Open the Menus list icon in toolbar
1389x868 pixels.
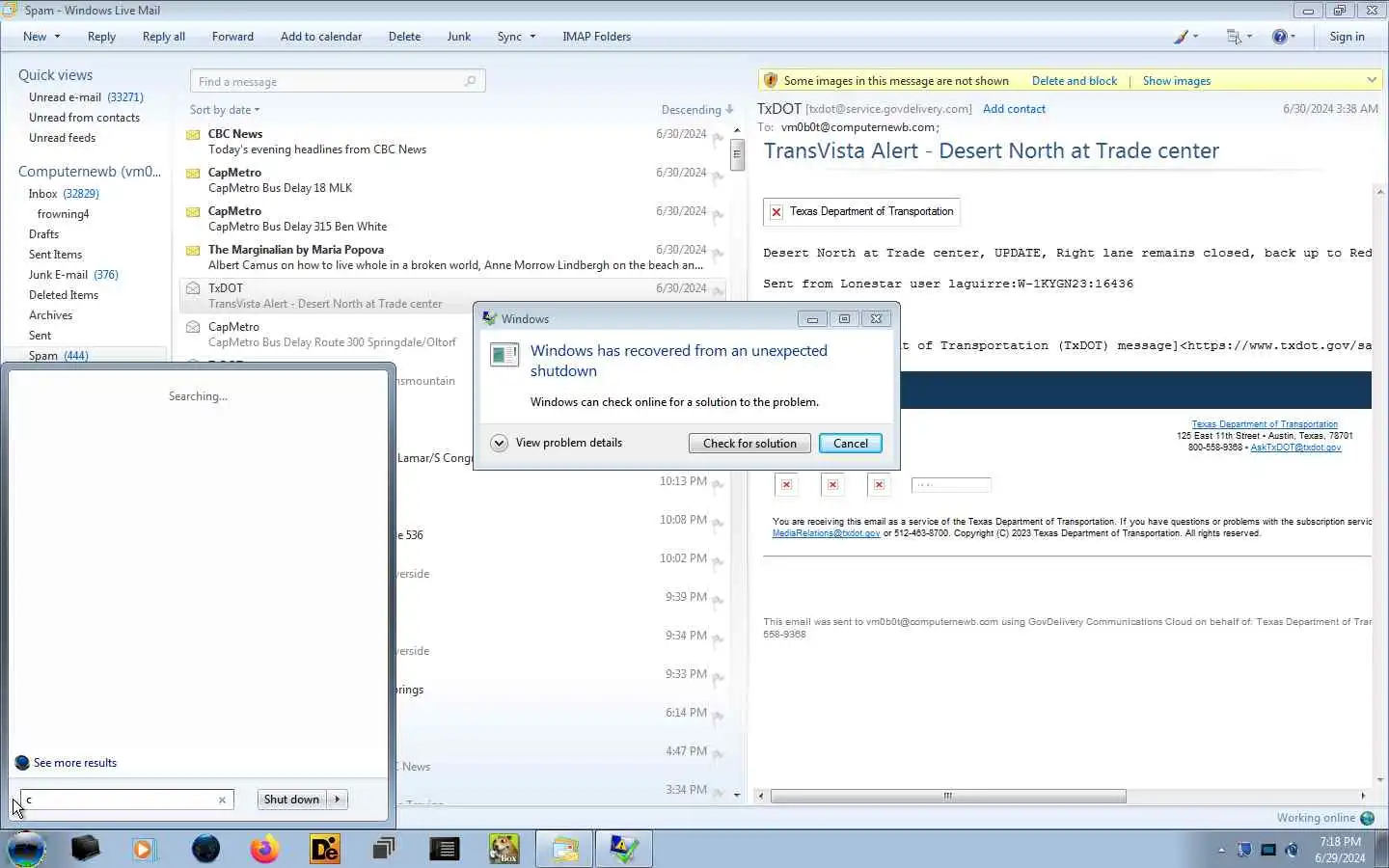coord(1239,37)
